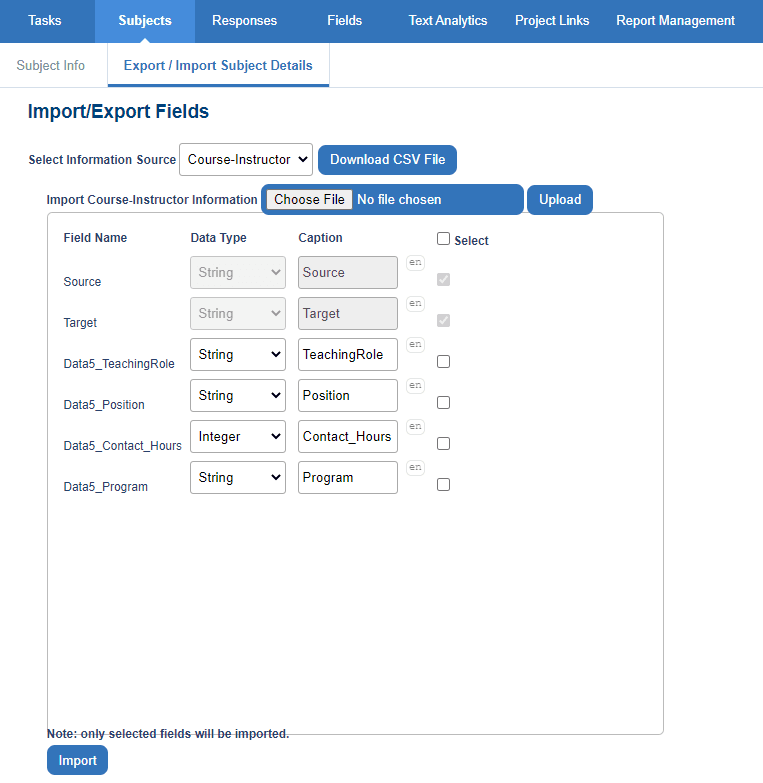This screenshot has width=763, height=783.
Task: Click the Download CSV File button
Action: coord(387,160)
